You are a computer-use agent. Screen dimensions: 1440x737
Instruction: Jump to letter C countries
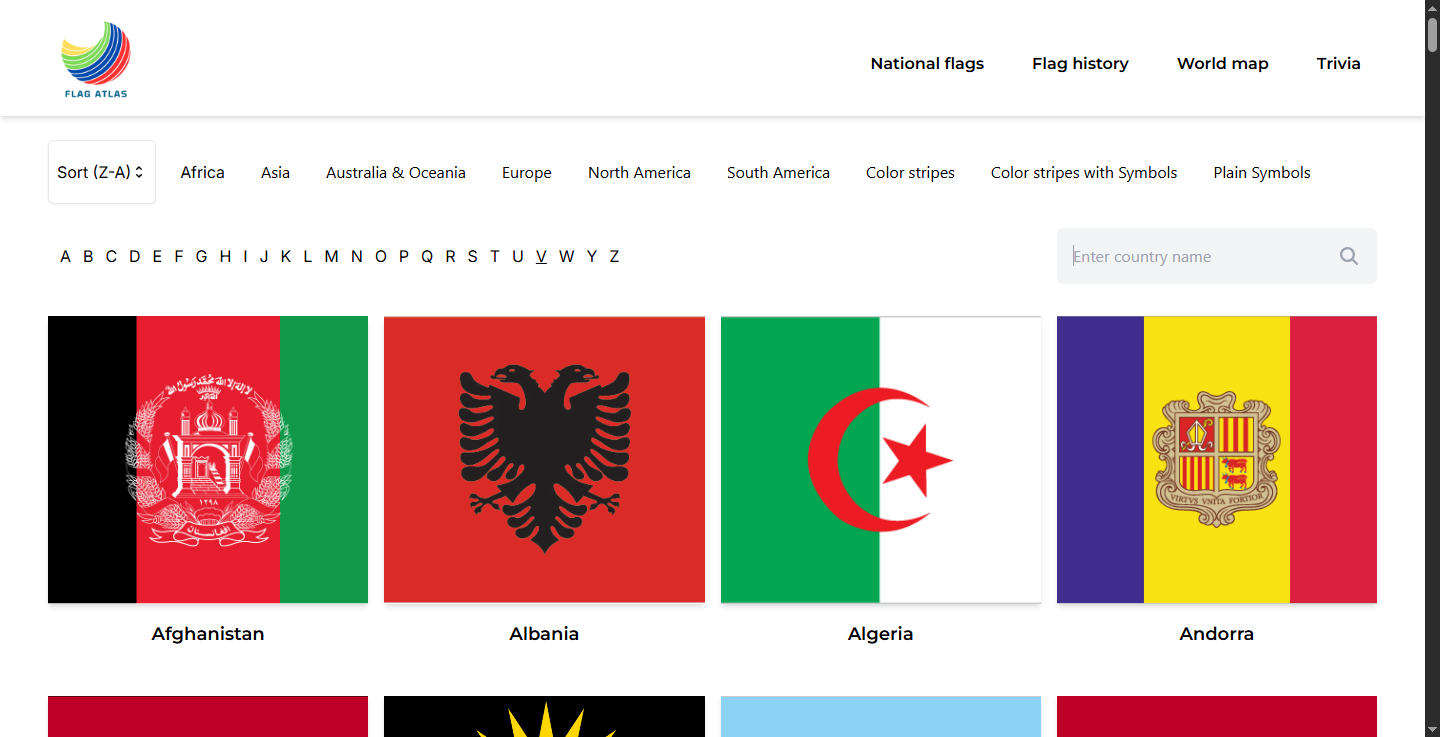pos(111,256)
